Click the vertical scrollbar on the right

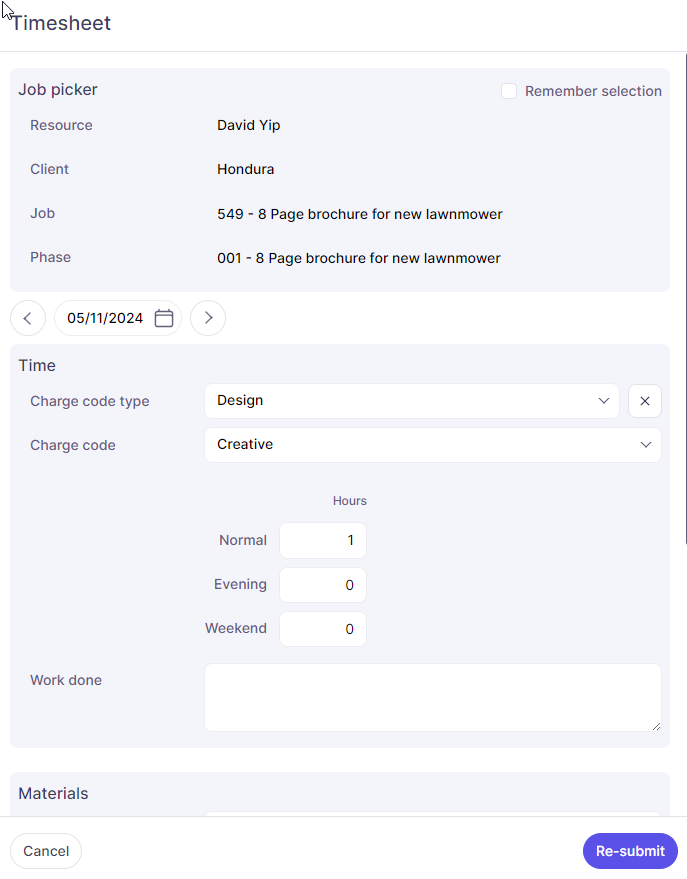685,300
